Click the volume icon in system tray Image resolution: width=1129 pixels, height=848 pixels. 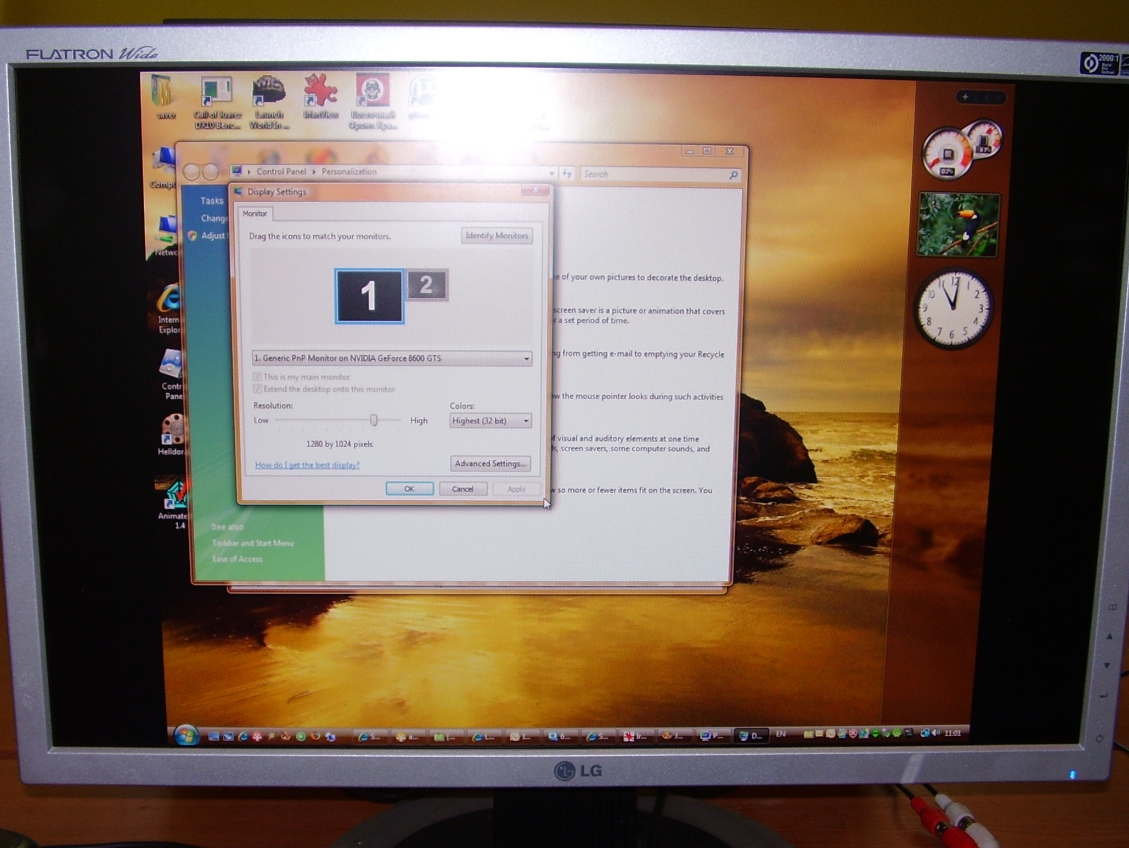point(935,733)
